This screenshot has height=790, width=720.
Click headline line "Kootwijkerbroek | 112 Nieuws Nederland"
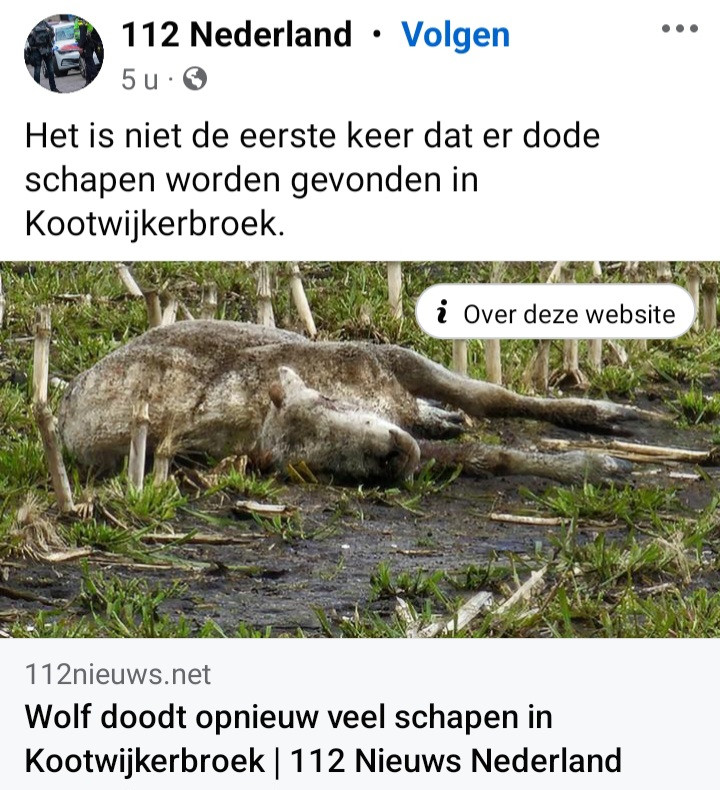coord(323,760)
